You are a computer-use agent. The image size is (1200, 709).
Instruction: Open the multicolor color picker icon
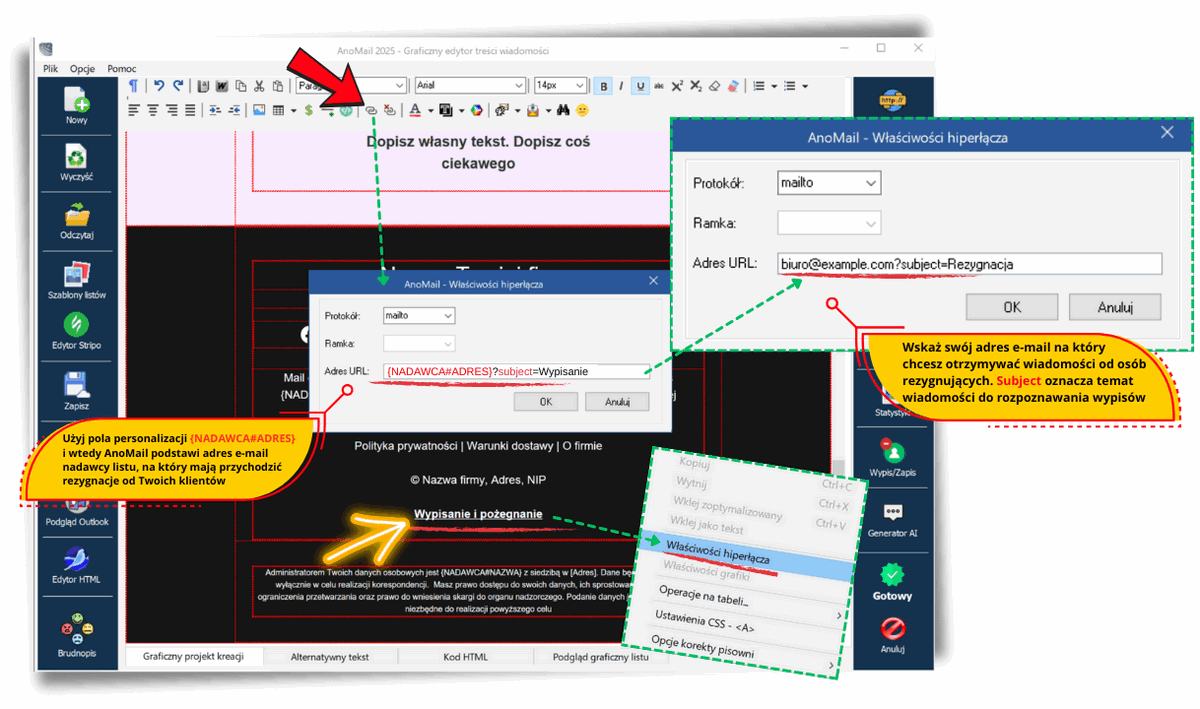tap(477, 110)
